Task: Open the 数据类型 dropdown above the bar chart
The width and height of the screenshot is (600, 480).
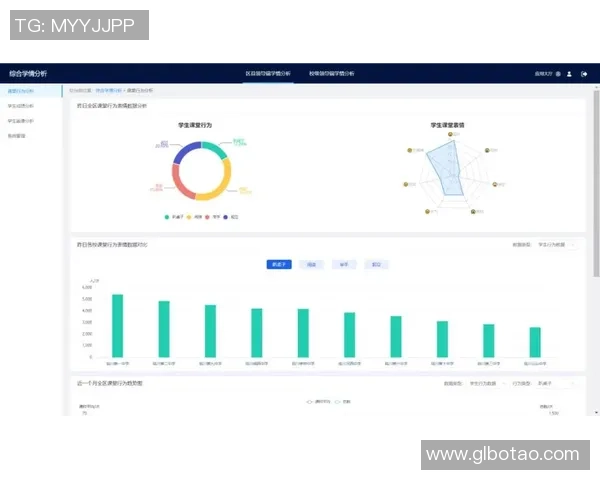Action: pos(555,244)
